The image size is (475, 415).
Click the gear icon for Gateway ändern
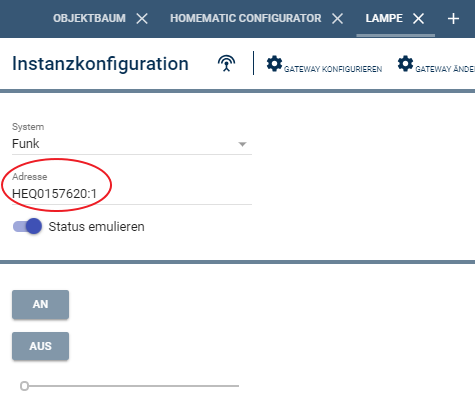pos(405,64)
